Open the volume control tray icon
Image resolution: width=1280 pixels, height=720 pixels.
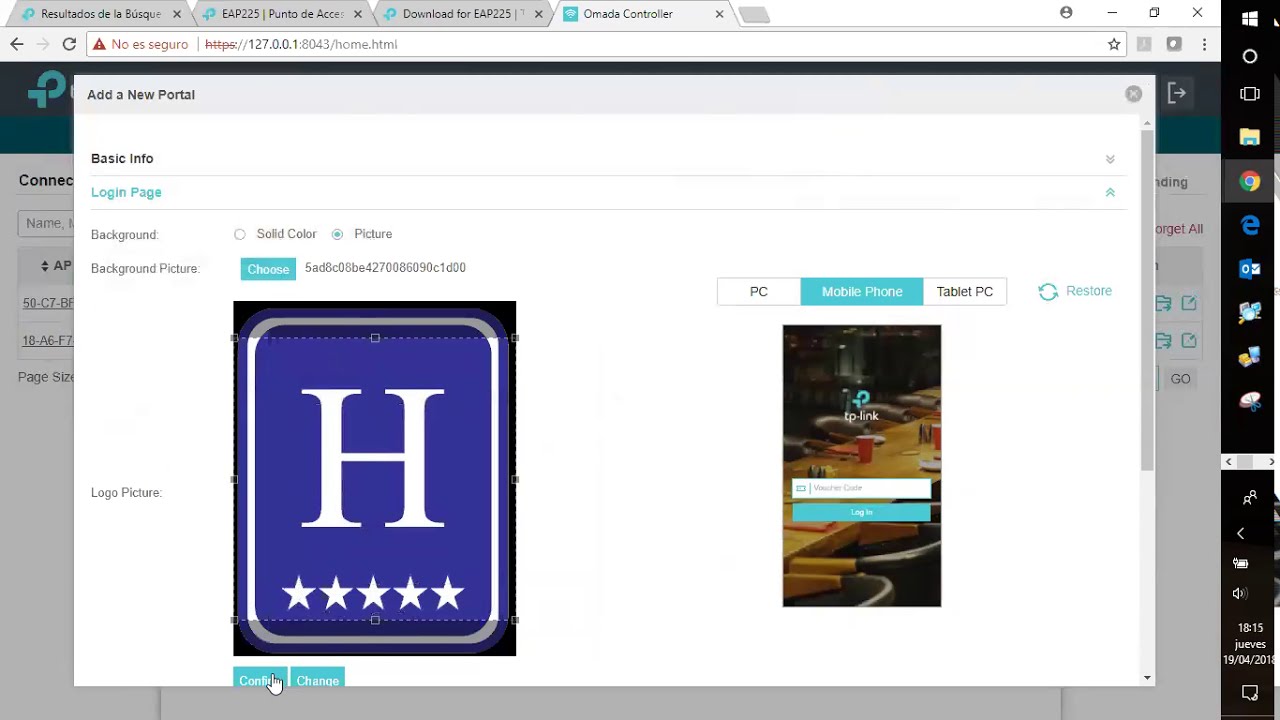click(x=1241, y=593)
